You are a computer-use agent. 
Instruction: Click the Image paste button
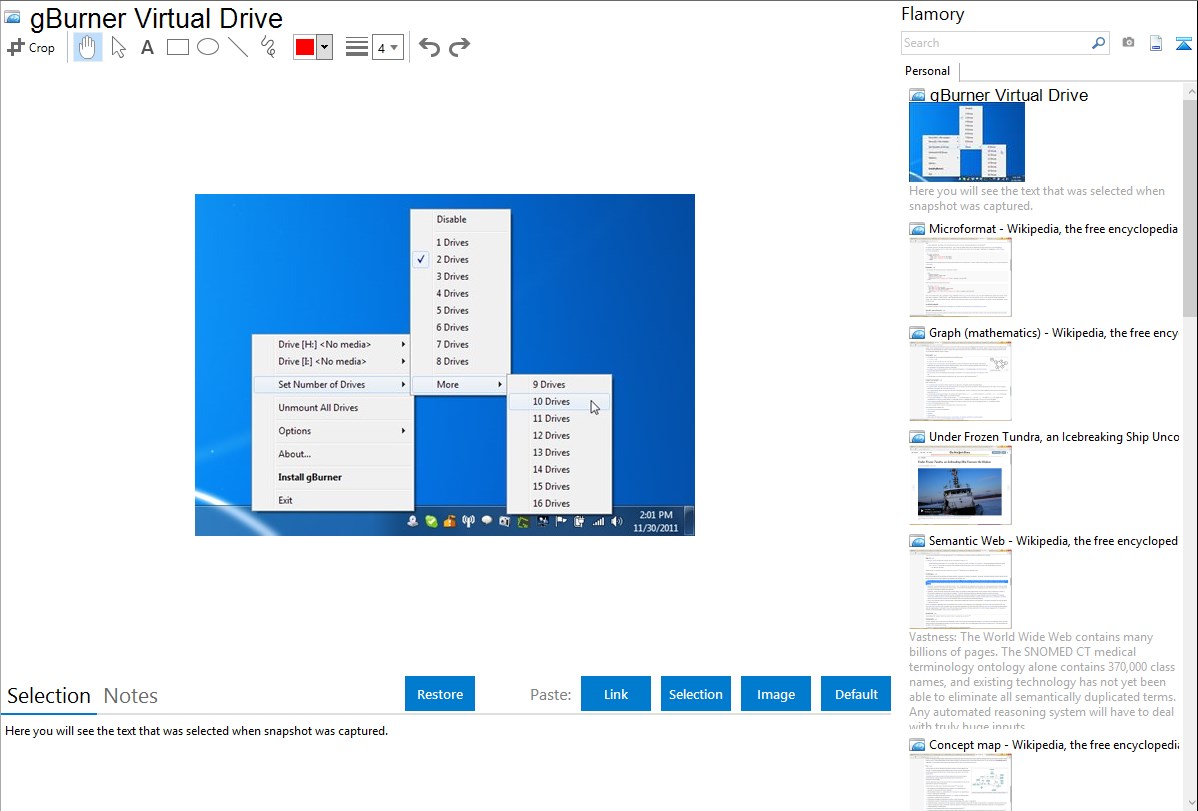(776, 694)
